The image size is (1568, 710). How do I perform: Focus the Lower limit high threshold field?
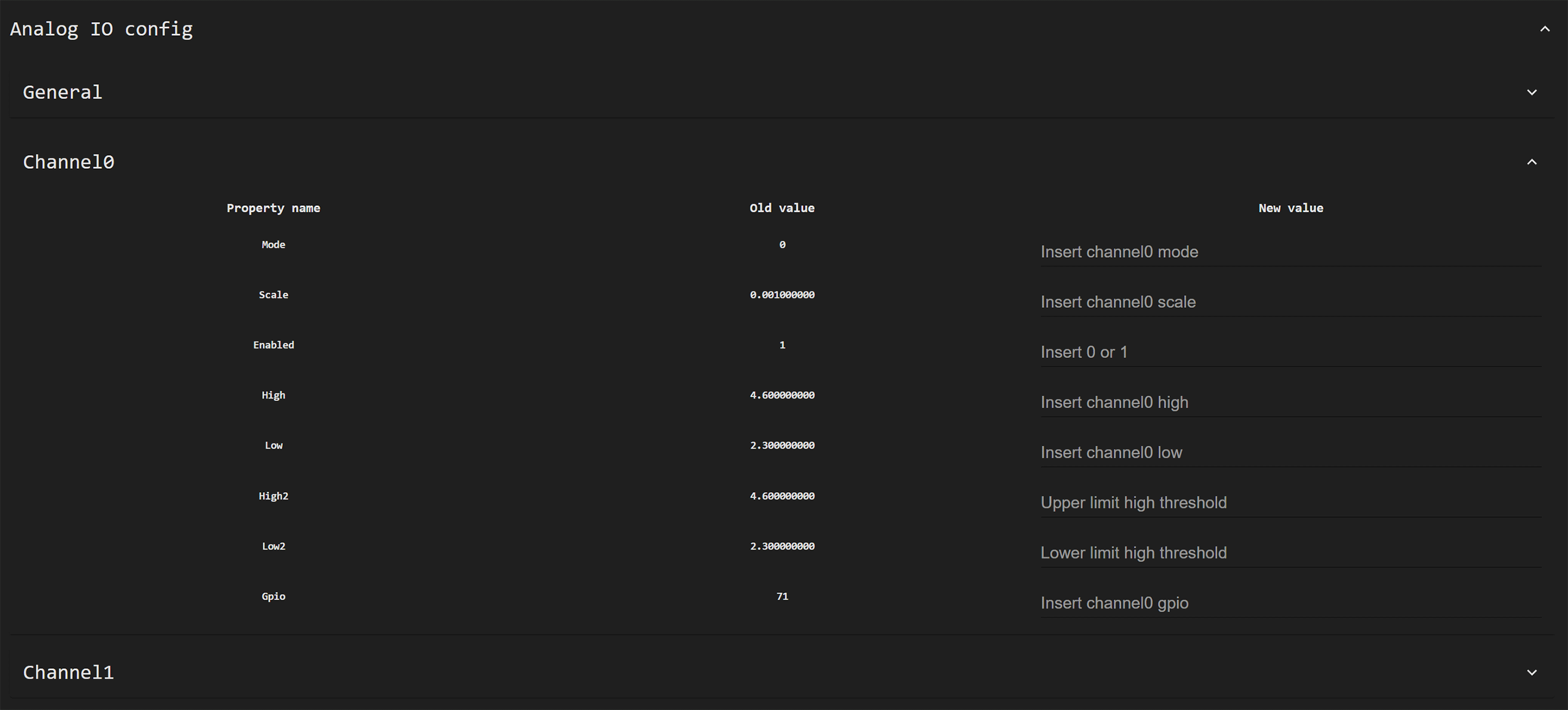click(1290, 553)
